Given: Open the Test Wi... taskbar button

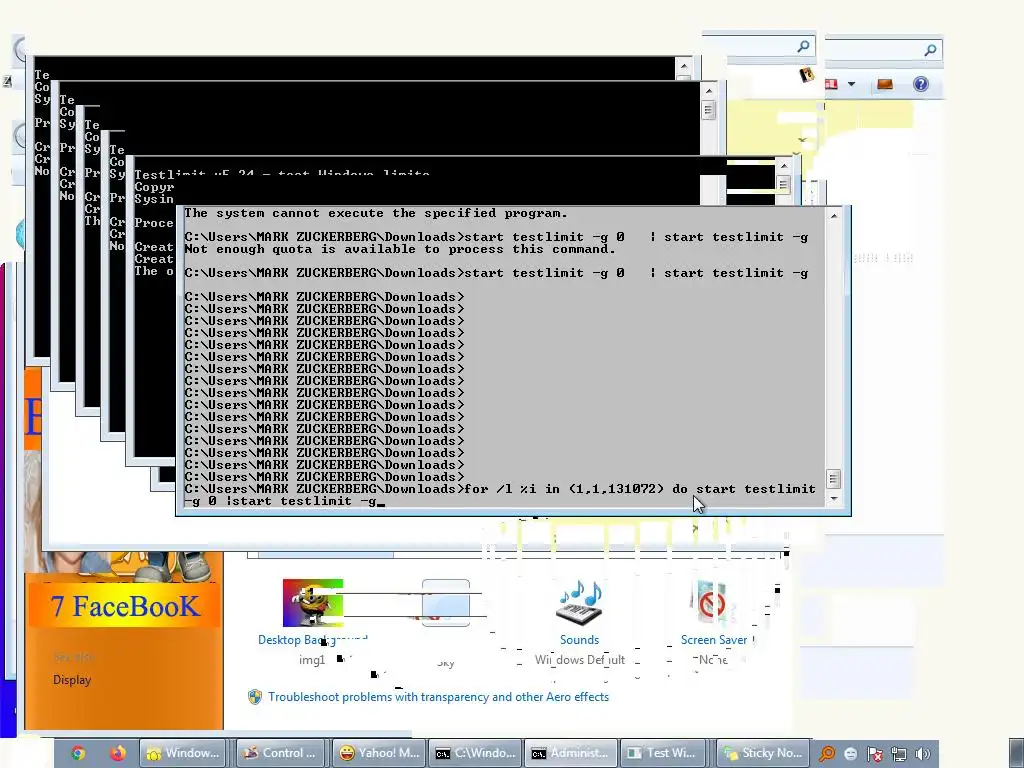Looking at the screenshot, I should pyautogui.click(x=665, y=753).
